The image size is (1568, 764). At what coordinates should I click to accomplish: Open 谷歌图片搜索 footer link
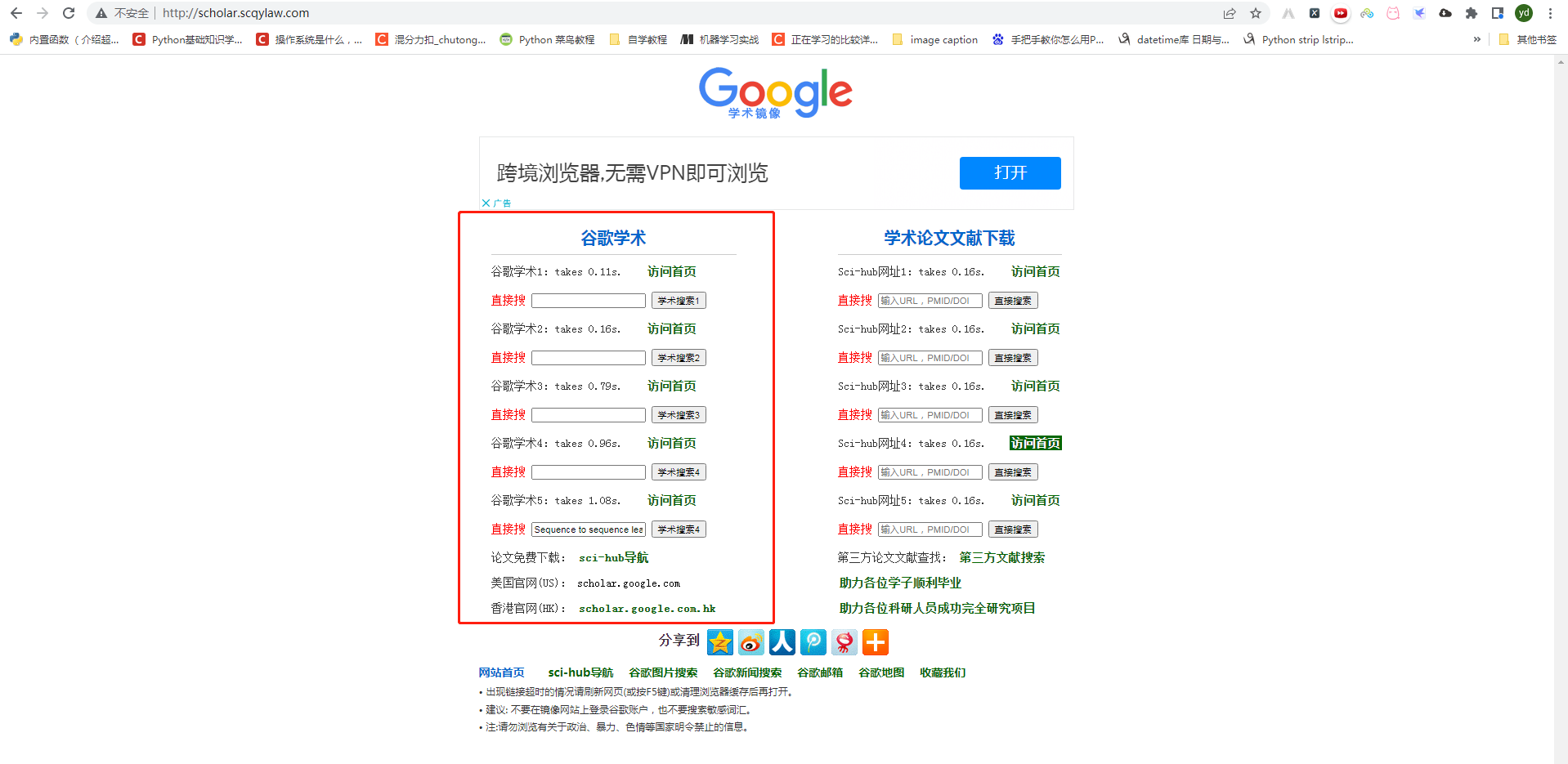(663, 673)
